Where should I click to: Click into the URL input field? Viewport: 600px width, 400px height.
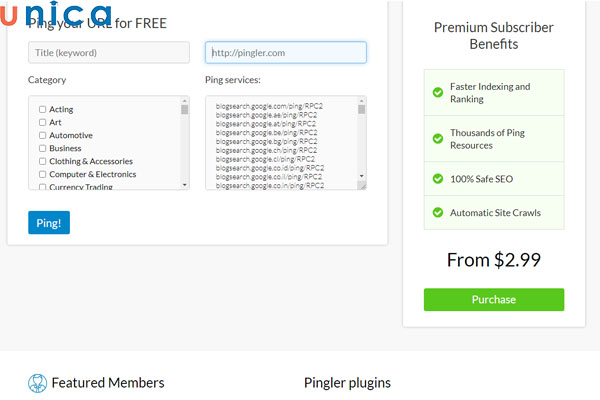286,52
